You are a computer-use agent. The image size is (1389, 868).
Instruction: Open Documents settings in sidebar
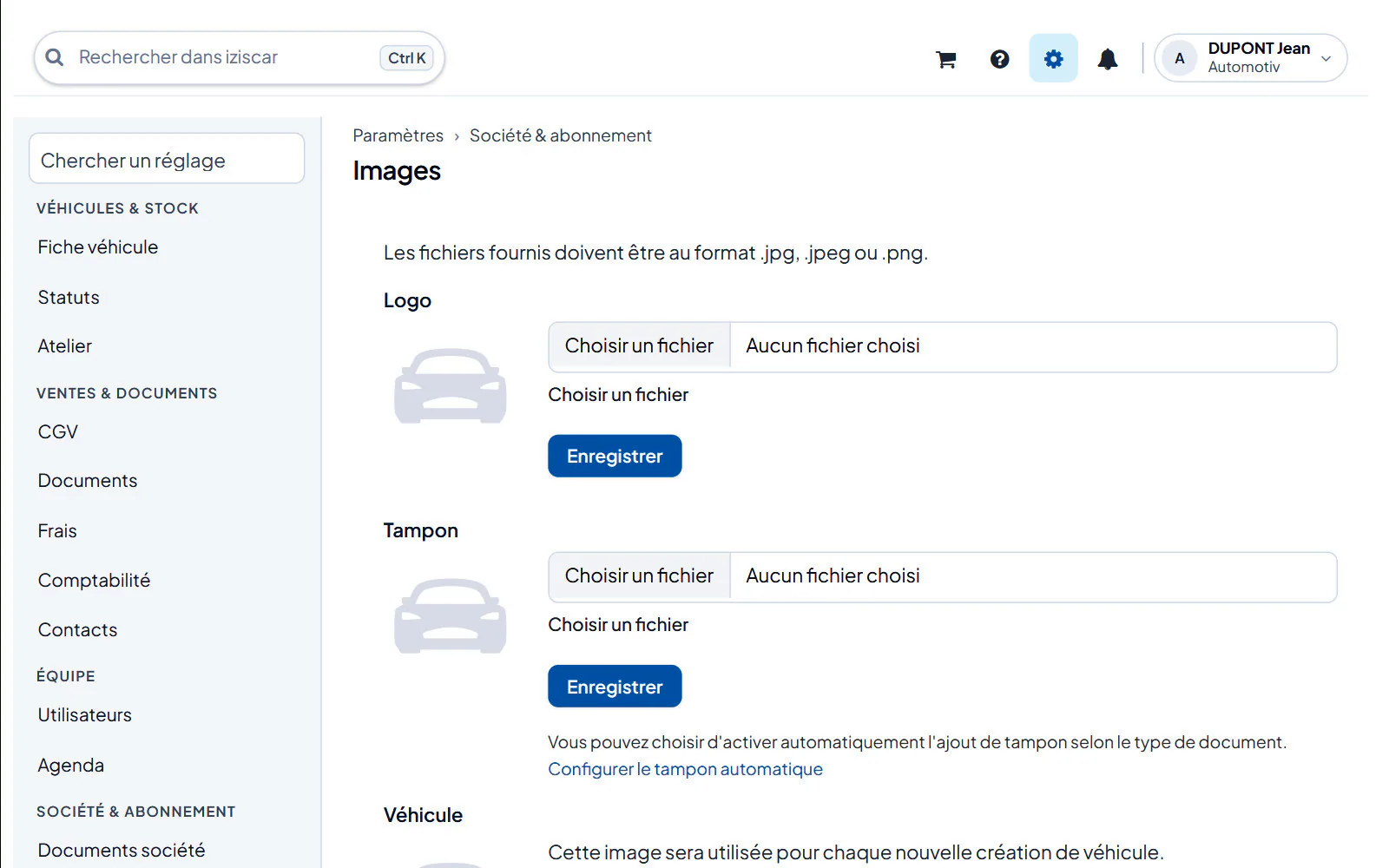point(88,481)
